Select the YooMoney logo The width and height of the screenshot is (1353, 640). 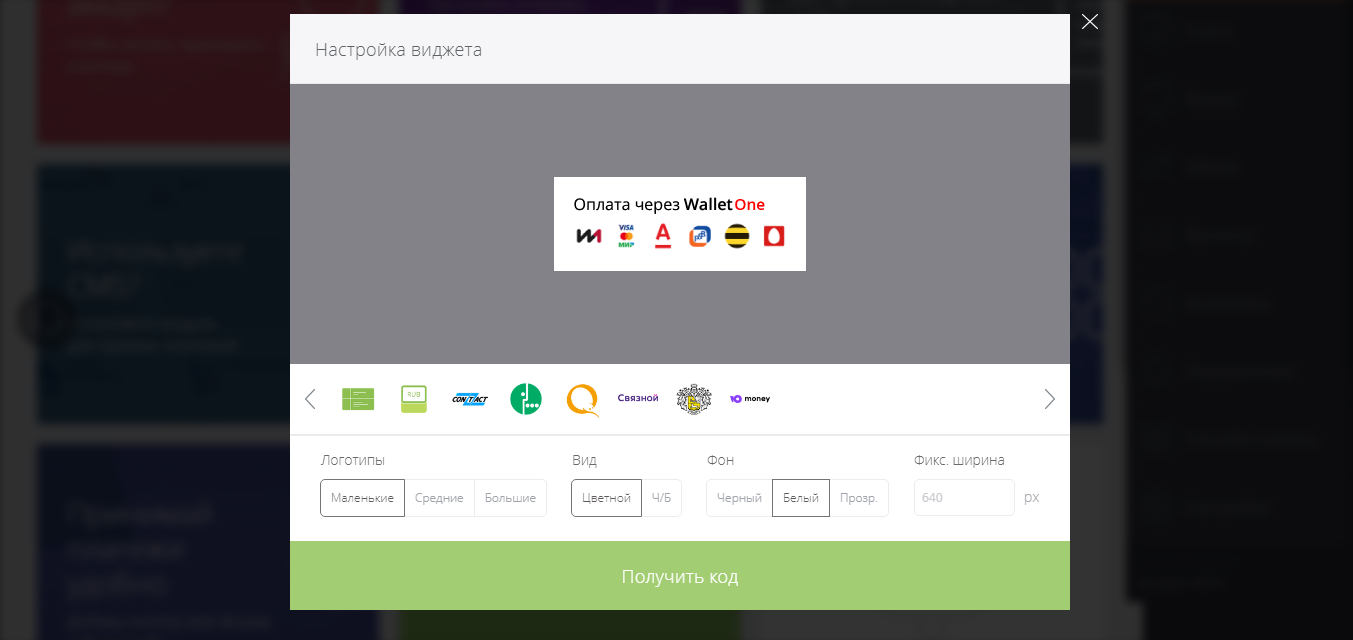[x=750, y=399]
